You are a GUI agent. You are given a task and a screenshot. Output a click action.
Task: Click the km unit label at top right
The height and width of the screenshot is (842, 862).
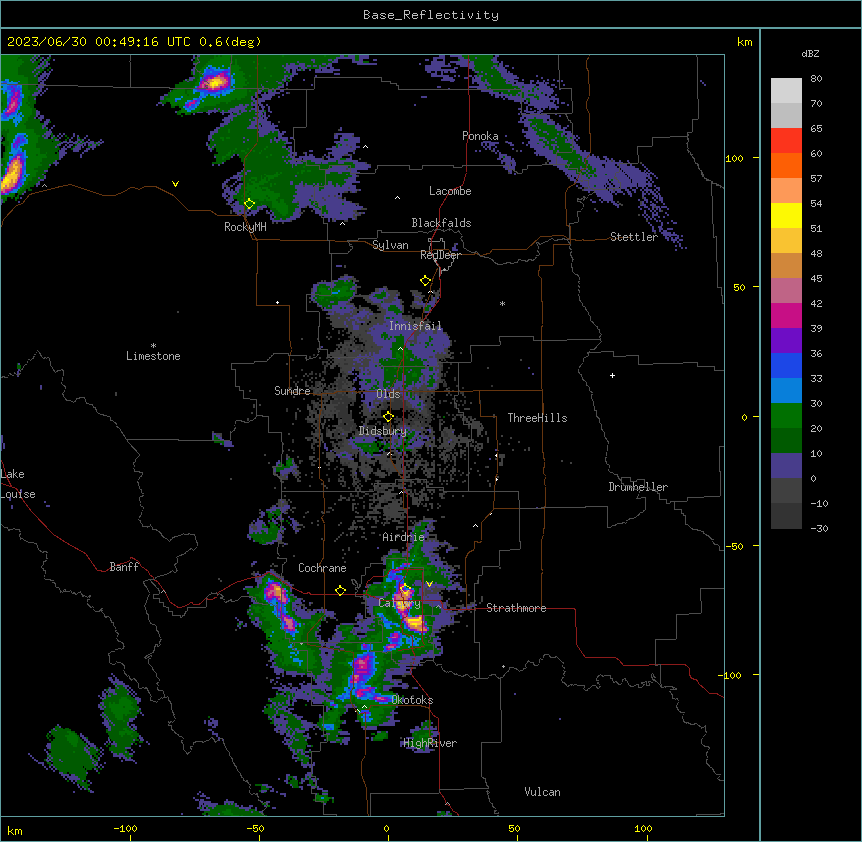[744, 42]
